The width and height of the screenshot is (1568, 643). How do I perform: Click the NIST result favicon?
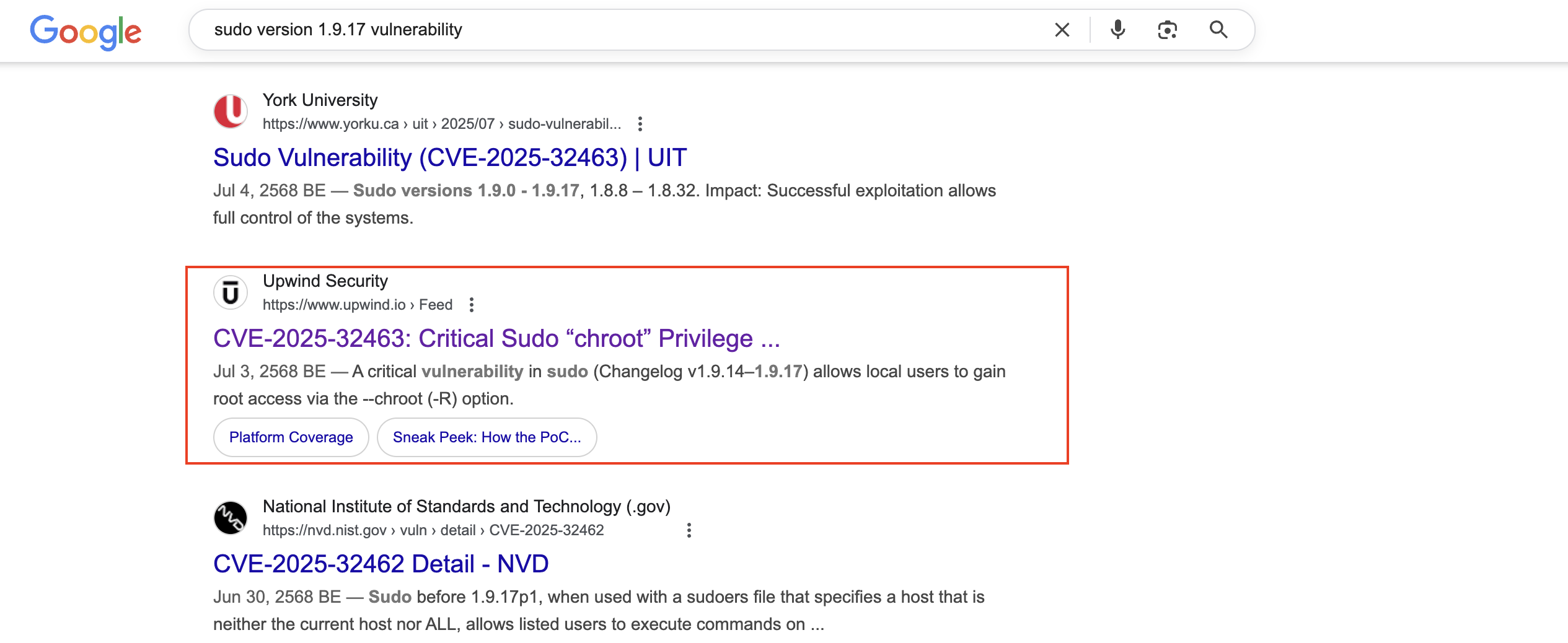[231, 518]
